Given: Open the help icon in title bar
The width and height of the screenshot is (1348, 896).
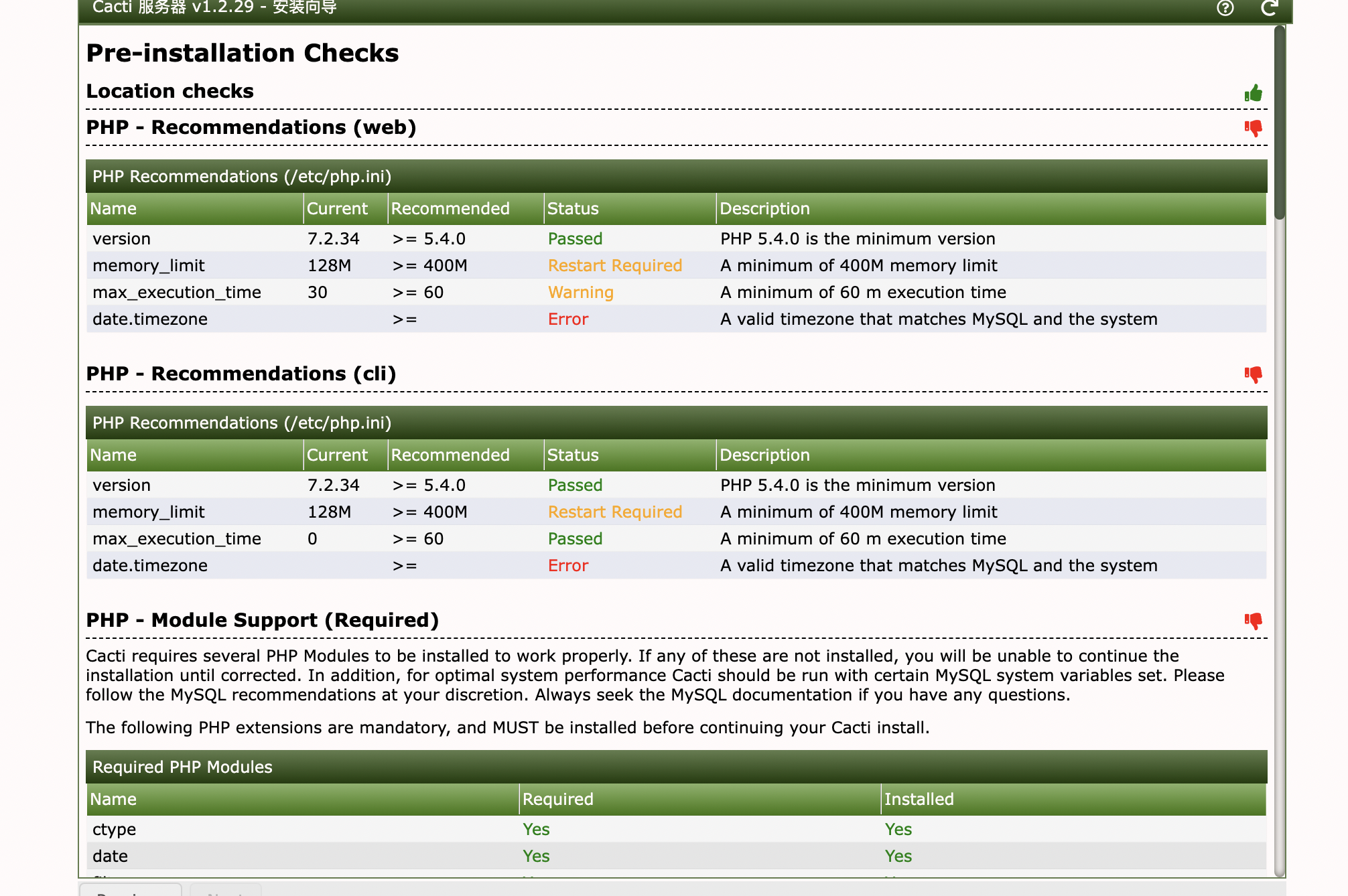Looking at the screenshot, I should (1225, 8).
